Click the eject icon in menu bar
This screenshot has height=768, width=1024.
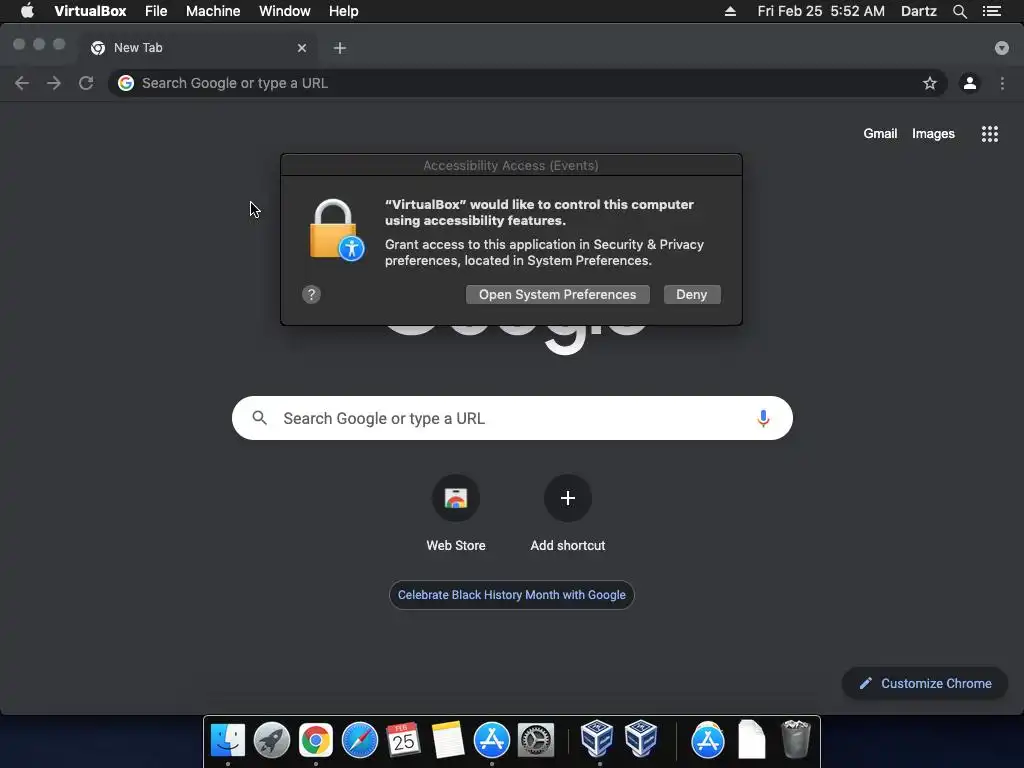point(730,11)
